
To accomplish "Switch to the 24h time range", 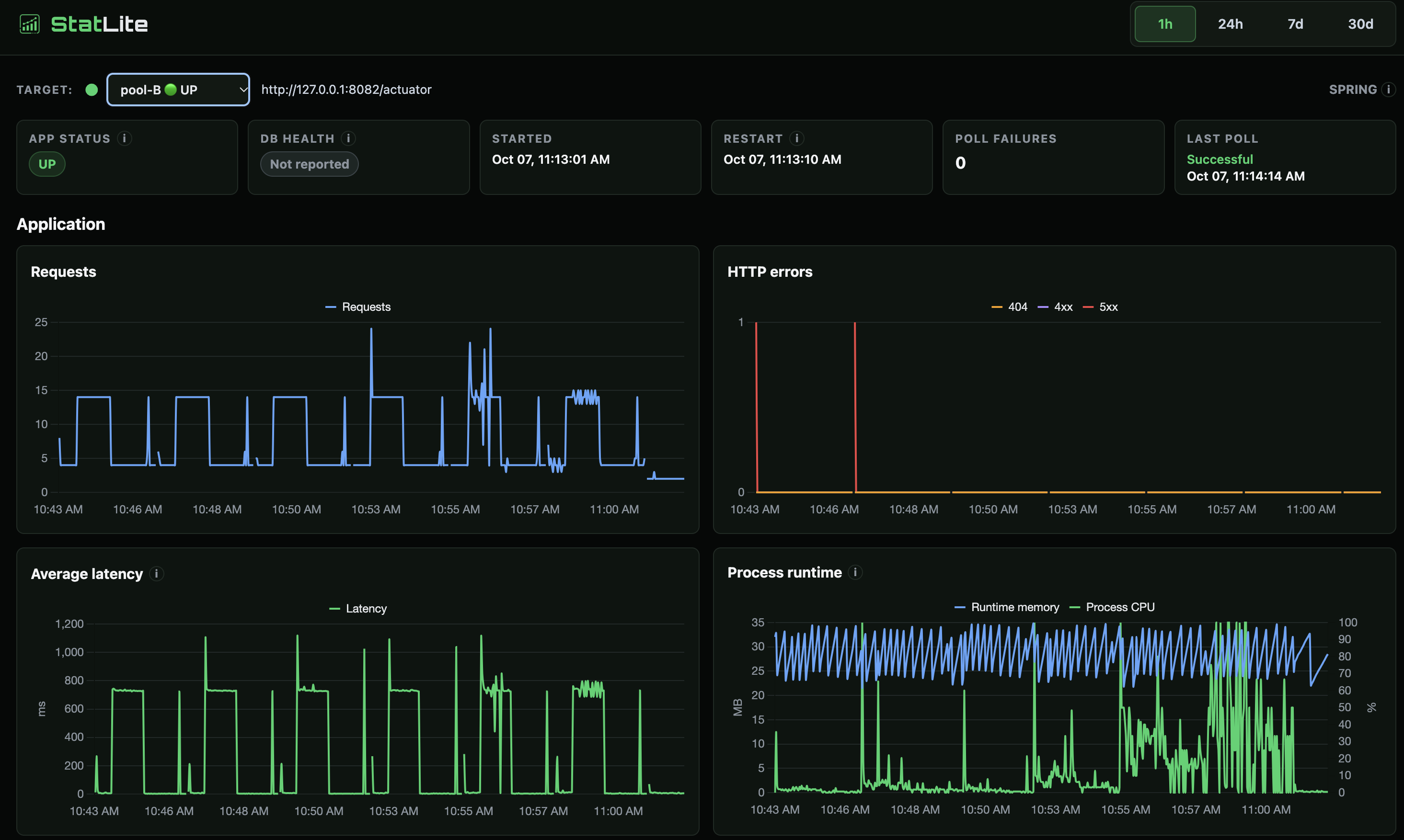I will [x=1230, y=24].
